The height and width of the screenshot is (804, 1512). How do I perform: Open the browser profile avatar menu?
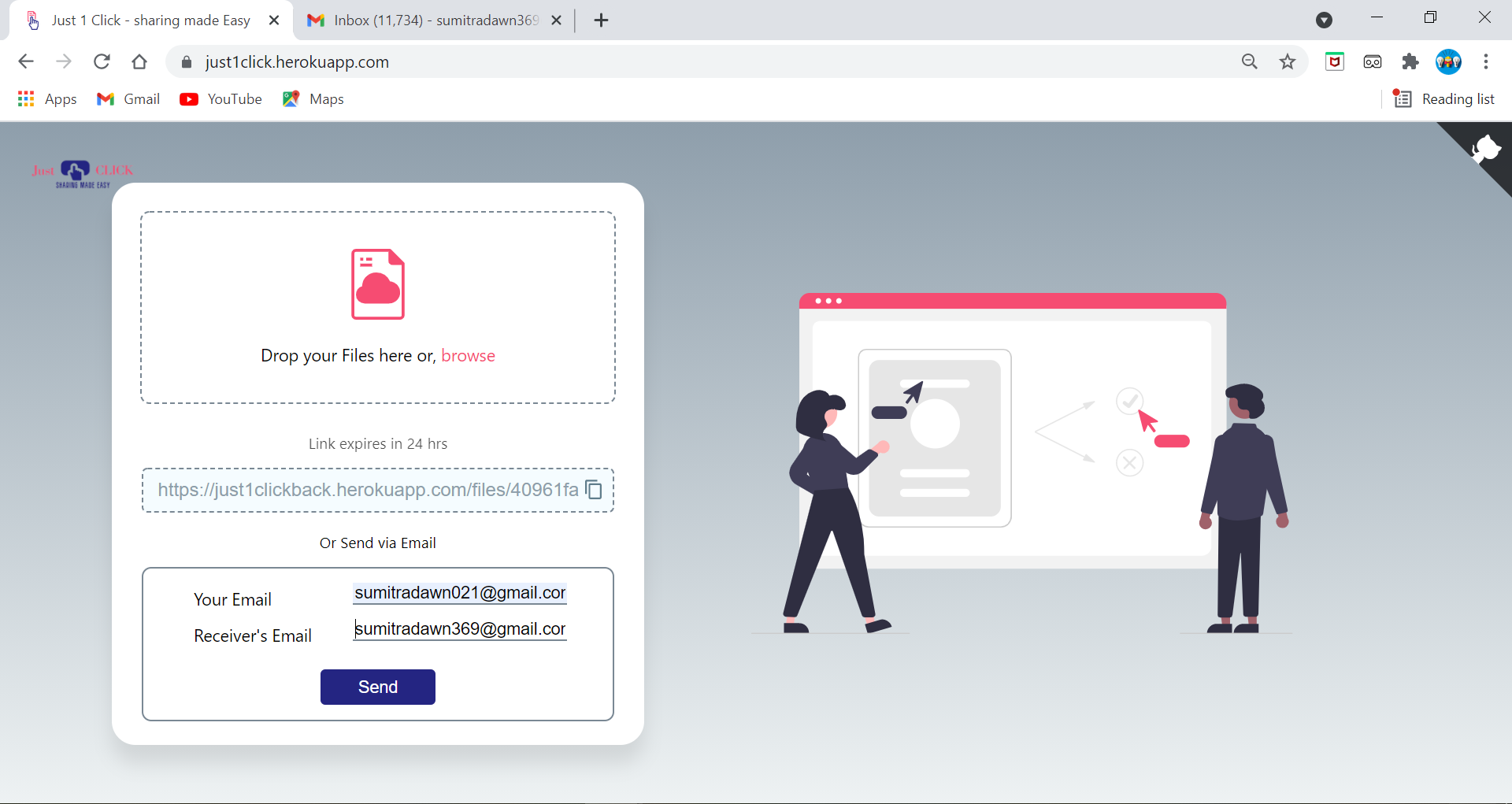coord(1450,61)
